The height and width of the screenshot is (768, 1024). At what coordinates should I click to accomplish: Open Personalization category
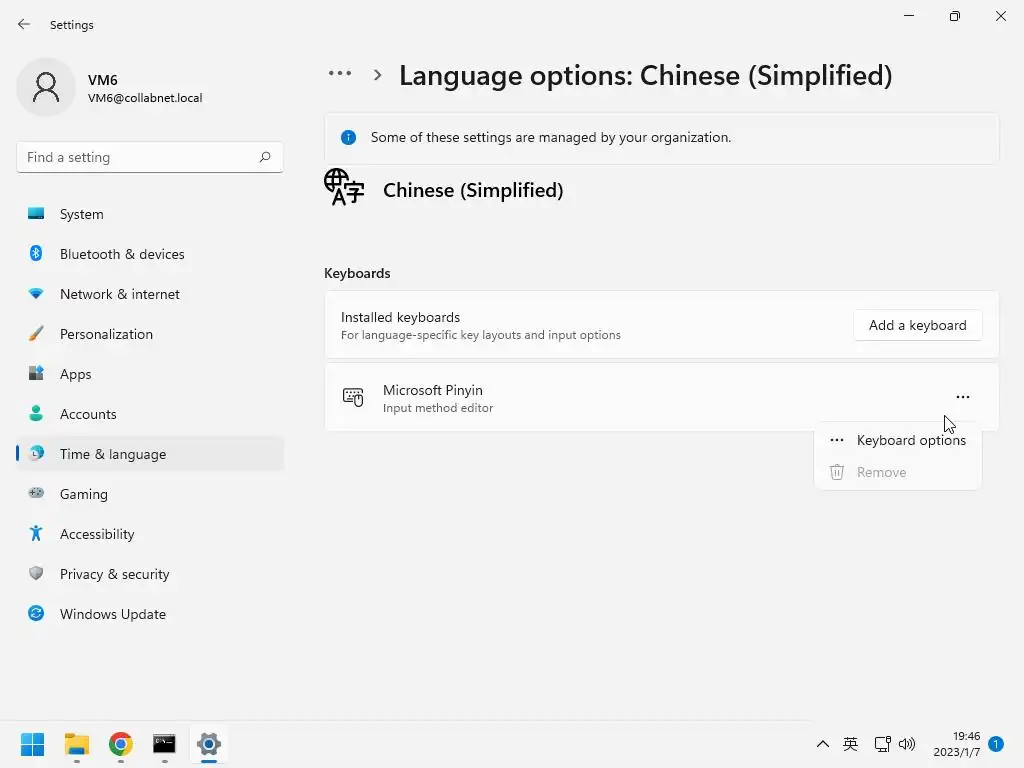click(150, 334)
